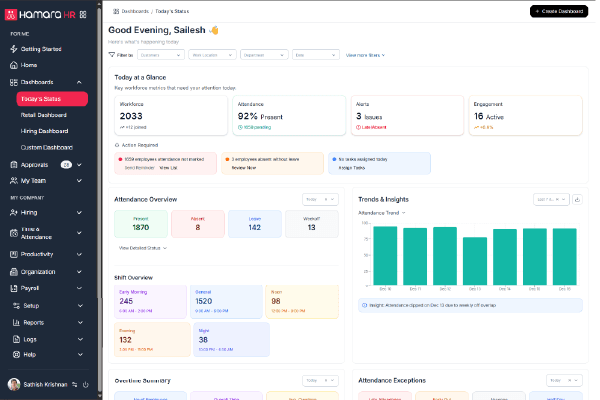The height and width of the screenshot is (400, 600).
Task: Open Retail Dashboard from sidebar
Action: click(44, 115)
